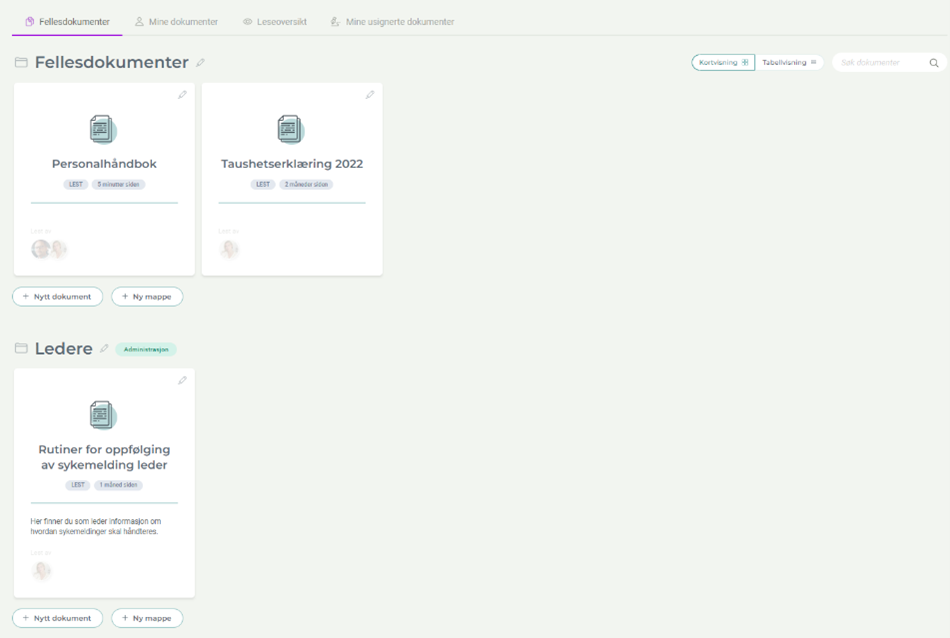Switch to Tabellvisning table view
This screenshot has height=638, width=950.
(789, 62)
